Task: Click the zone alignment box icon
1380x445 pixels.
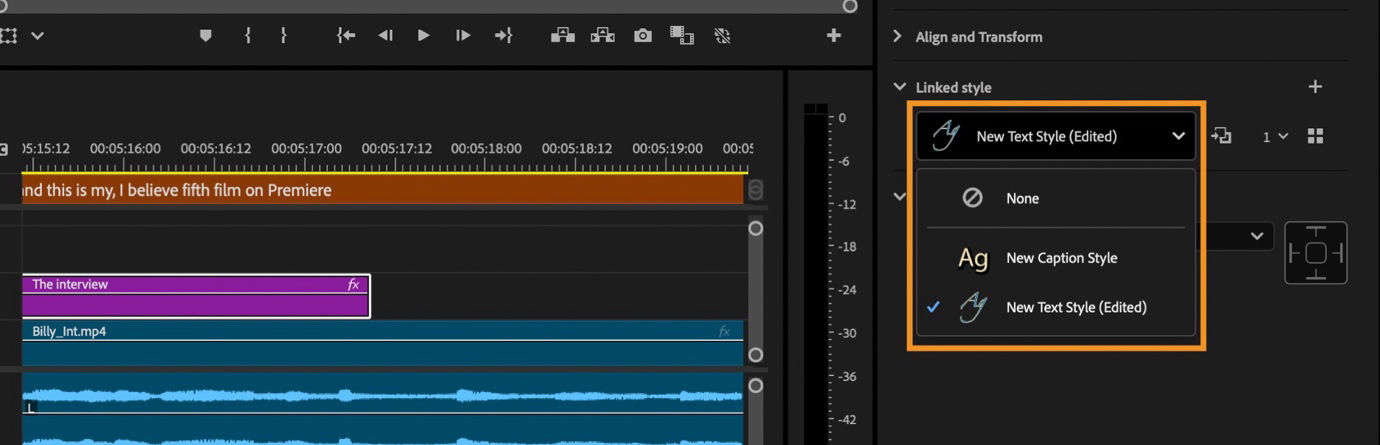Action: pos(1316,252)
